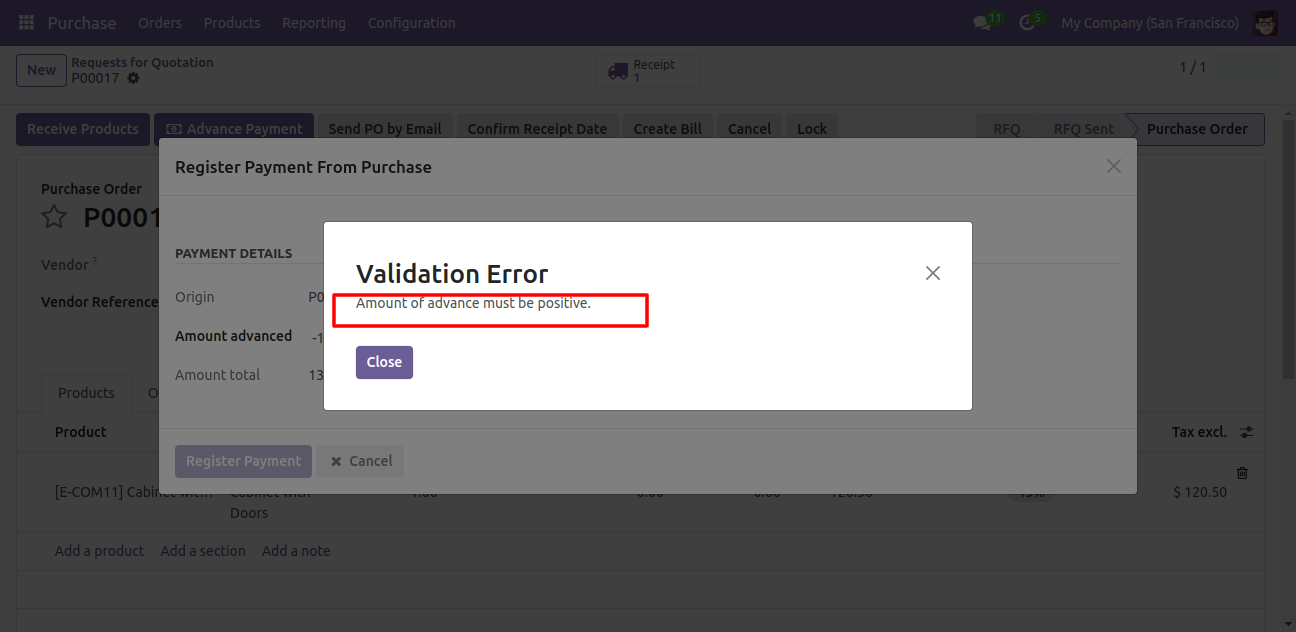Click the user avatar in top bar
Screen dimensions: 1296x632
pos(1265,22)
